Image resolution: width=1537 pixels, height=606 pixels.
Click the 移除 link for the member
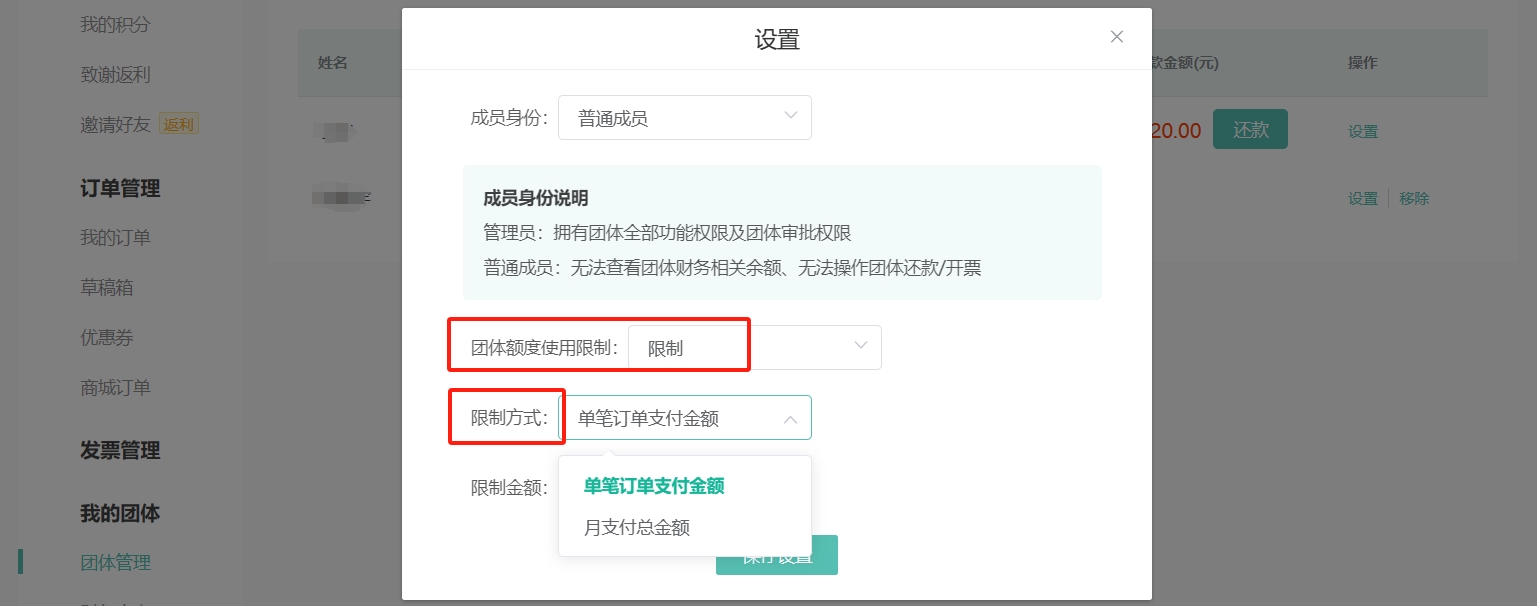click(x=1415, y=198)
